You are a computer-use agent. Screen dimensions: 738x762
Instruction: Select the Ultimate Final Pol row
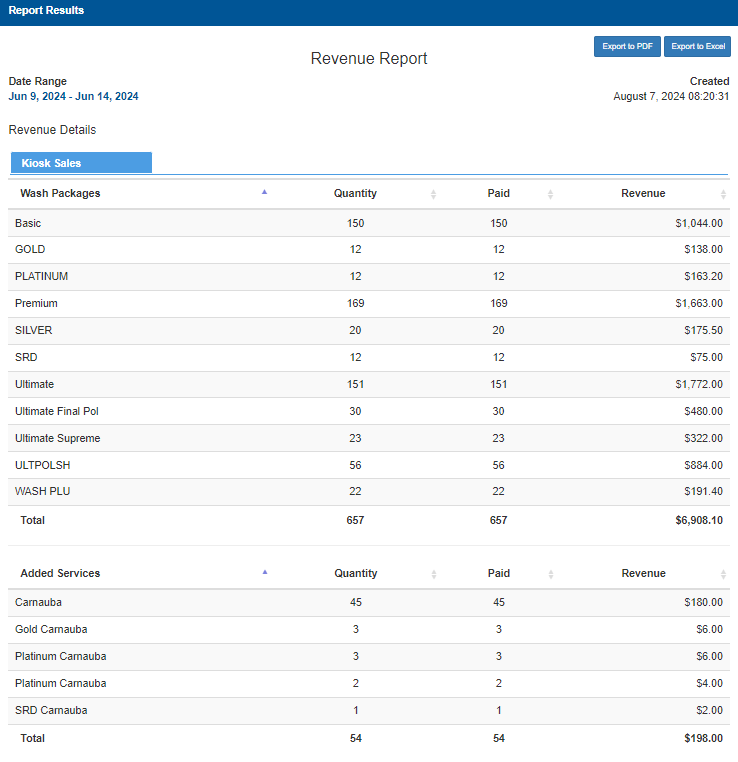pos(369,412)
